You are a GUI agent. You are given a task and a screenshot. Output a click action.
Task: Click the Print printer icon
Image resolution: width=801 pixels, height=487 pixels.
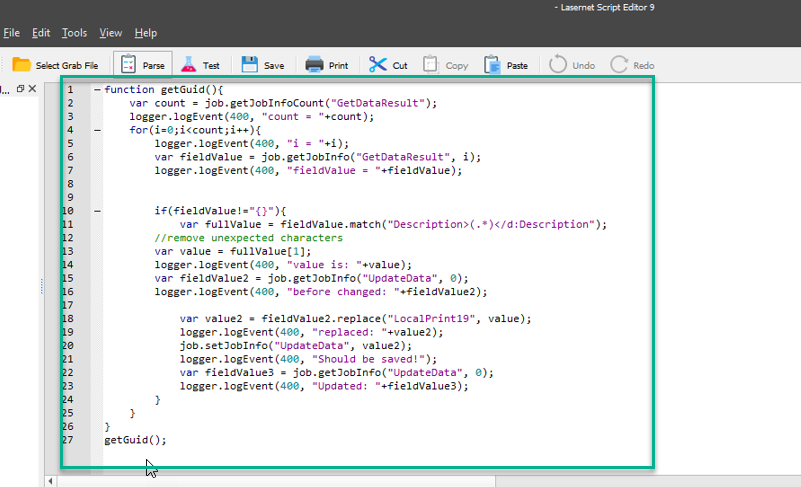pos(314,65)
